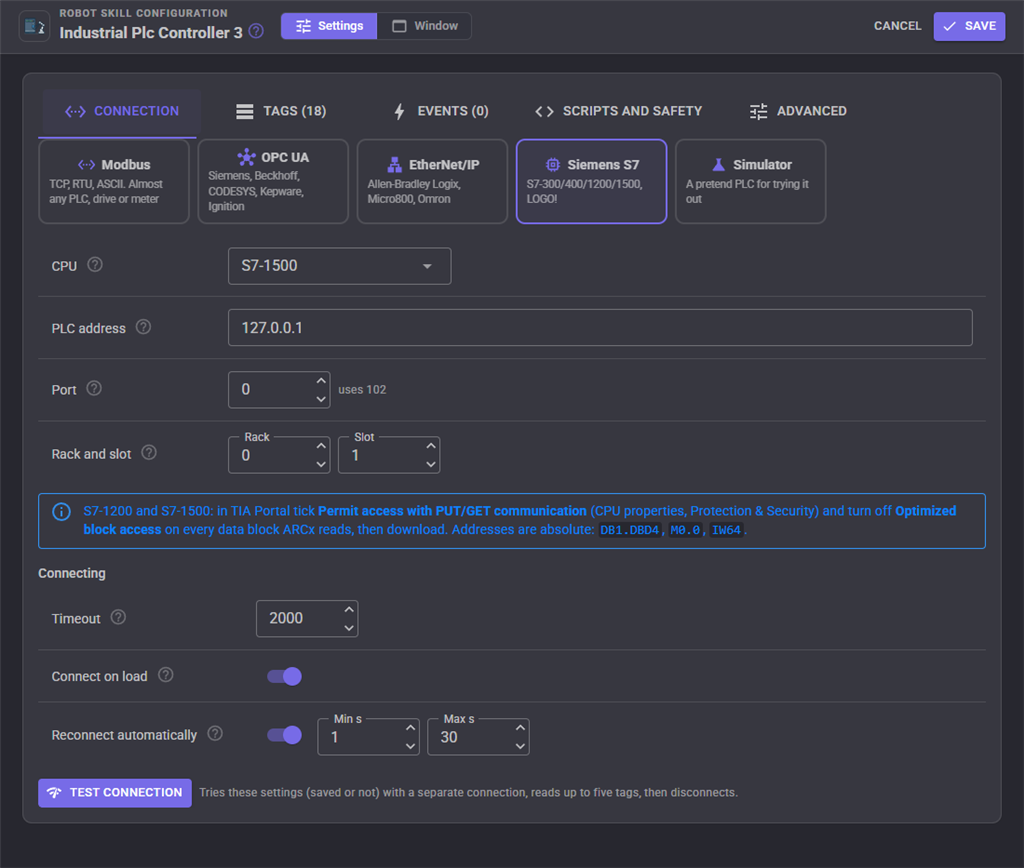Click the Connect on load help icon
The height and width of the screenshot is (868, 1024).
(x=166, y=675)
